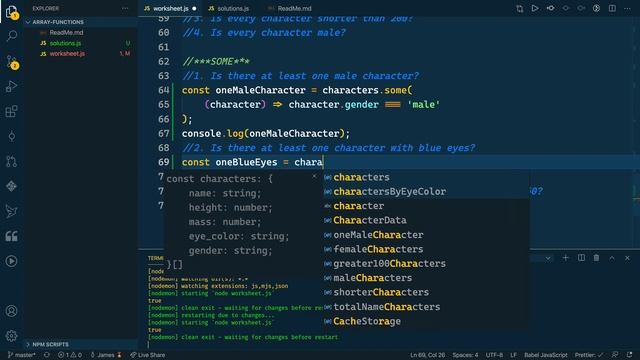Click the TERMINAL panel tab

pyautogui.click(x=156, y=258)
